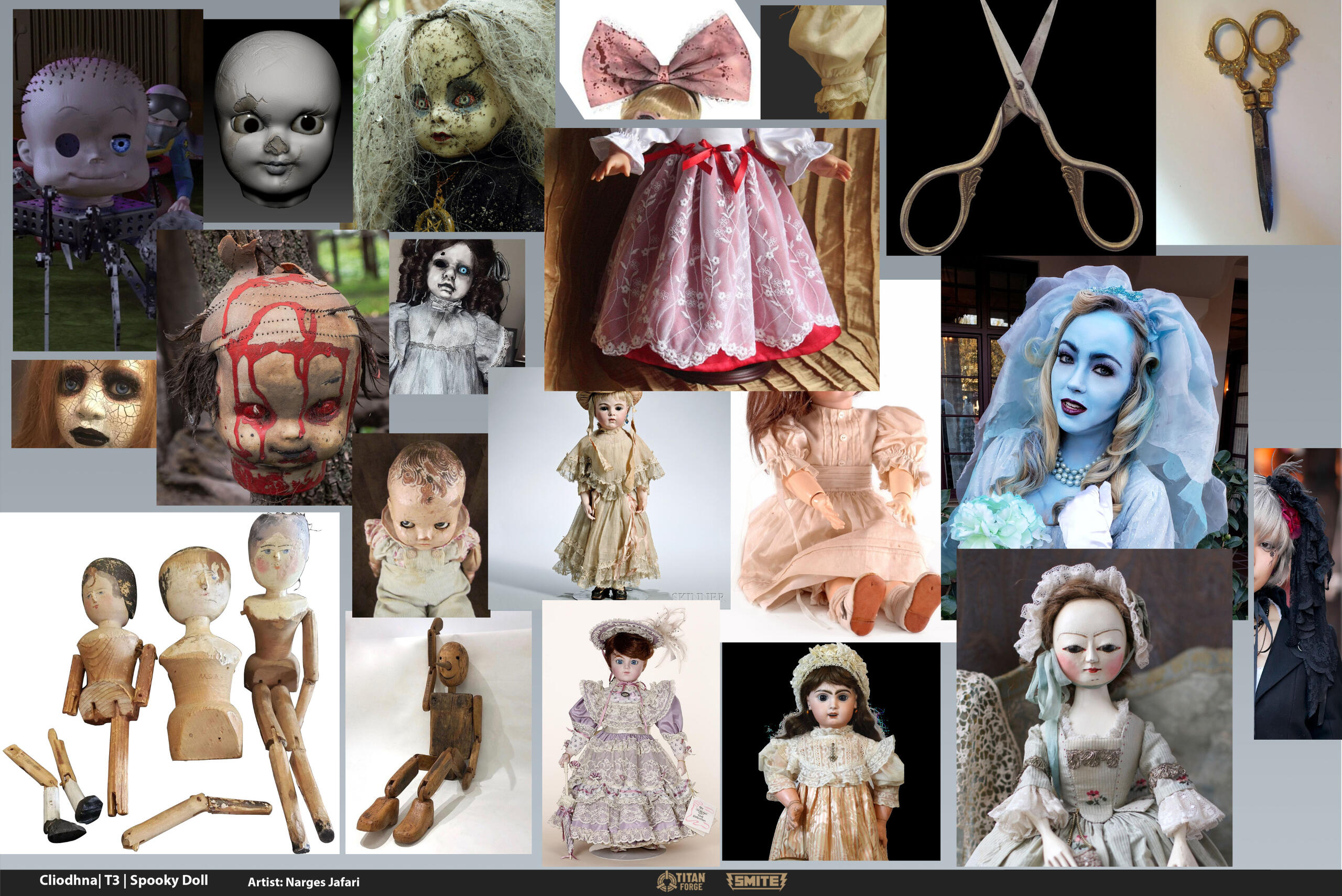This screenshot has height=896, width=1342.
Task: Select the cracked porcelain face image
Action: click(83, 403)
